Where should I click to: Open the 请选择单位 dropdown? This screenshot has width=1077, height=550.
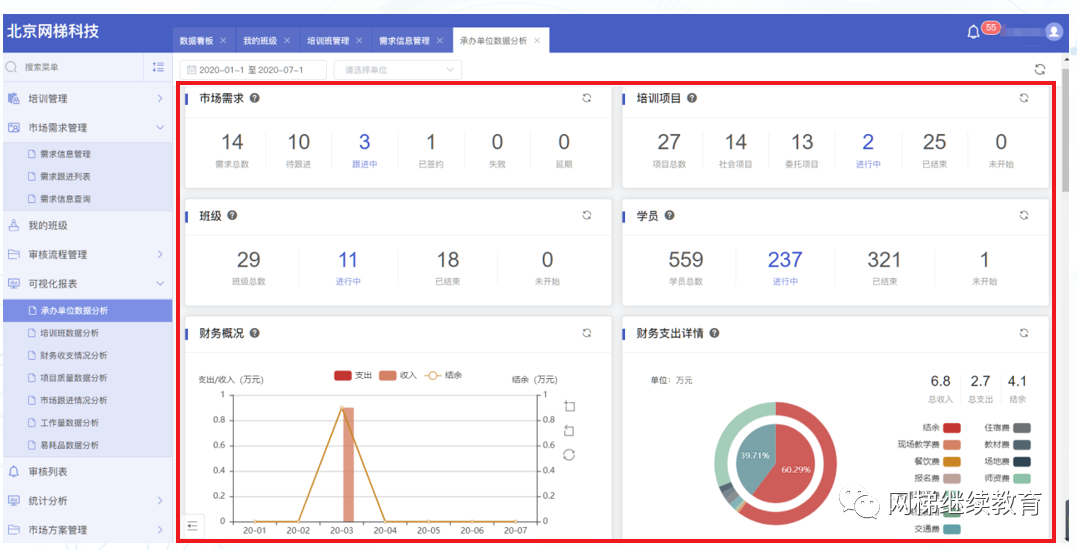click(398, 70)
